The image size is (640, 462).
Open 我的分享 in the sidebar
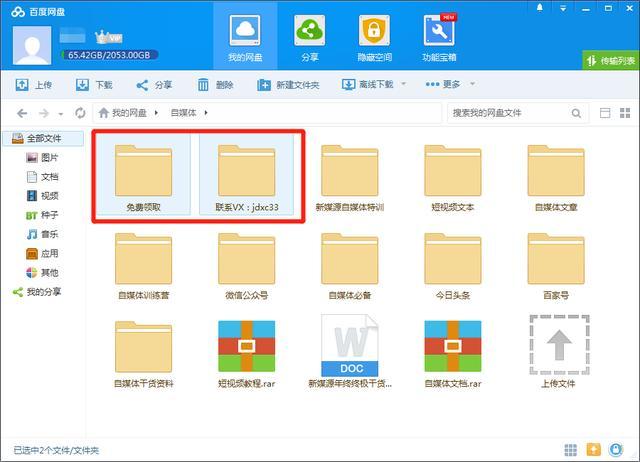point(37,292)
